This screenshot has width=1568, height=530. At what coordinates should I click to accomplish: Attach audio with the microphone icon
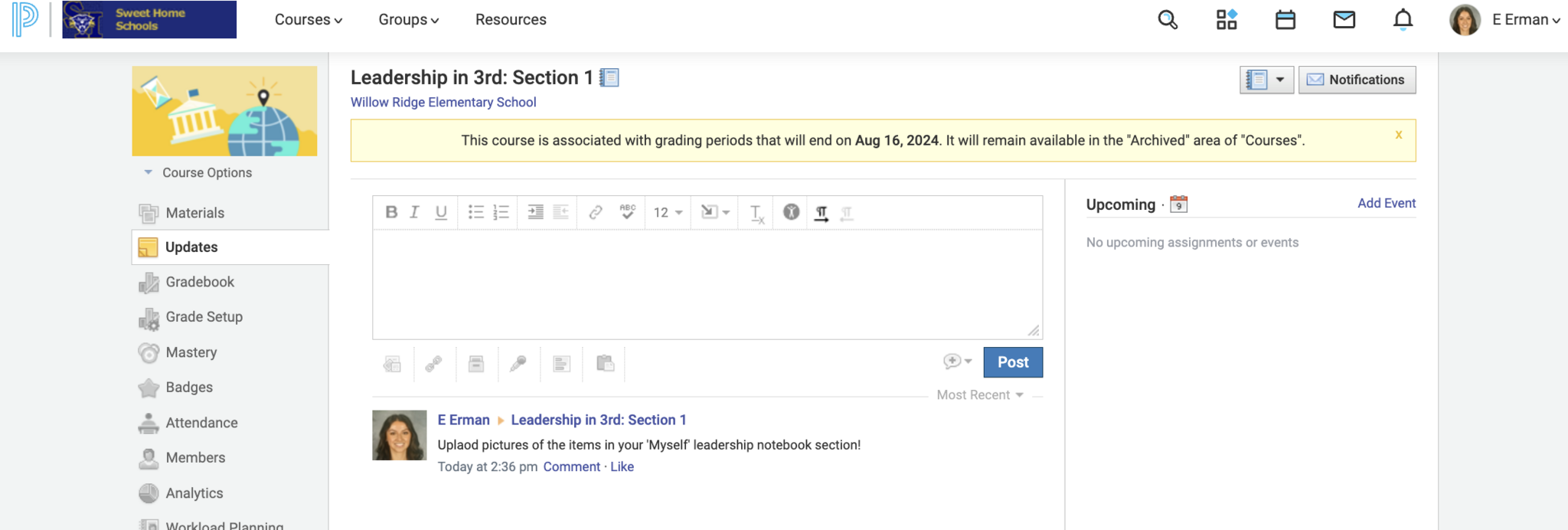[518, 363]
